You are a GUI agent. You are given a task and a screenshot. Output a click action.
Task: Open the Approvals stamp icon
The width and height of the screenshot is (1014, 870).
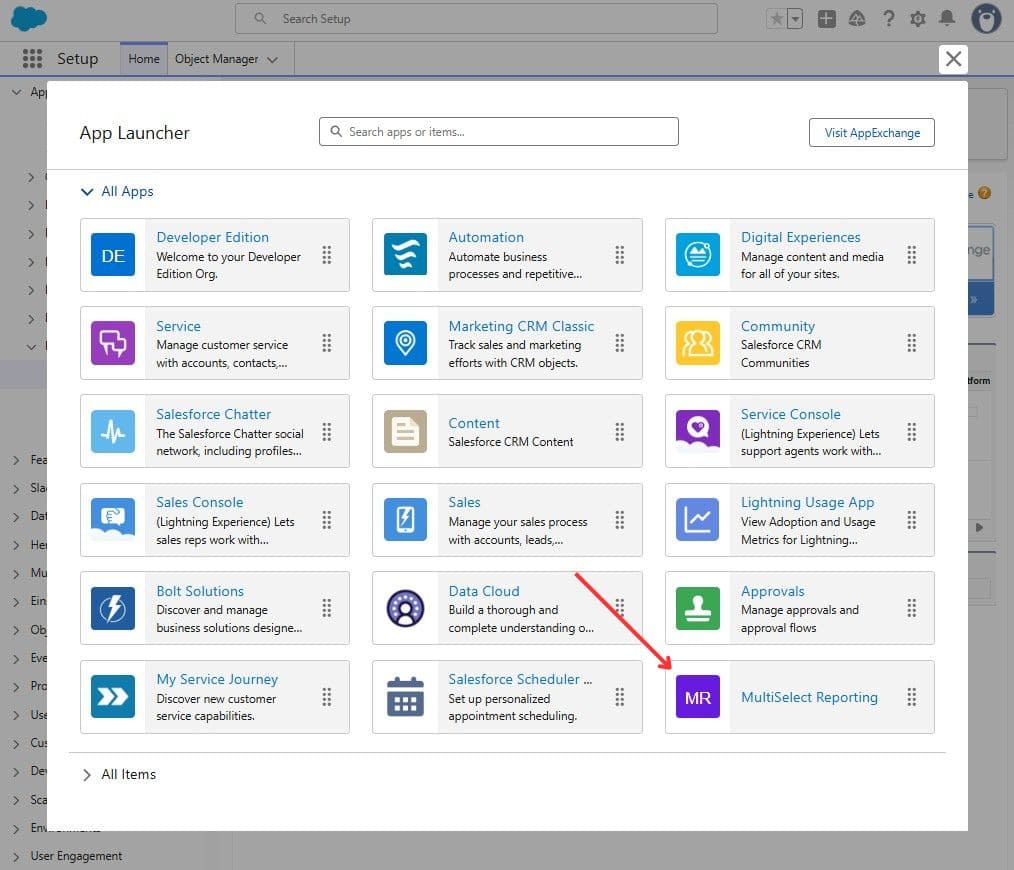697,608
